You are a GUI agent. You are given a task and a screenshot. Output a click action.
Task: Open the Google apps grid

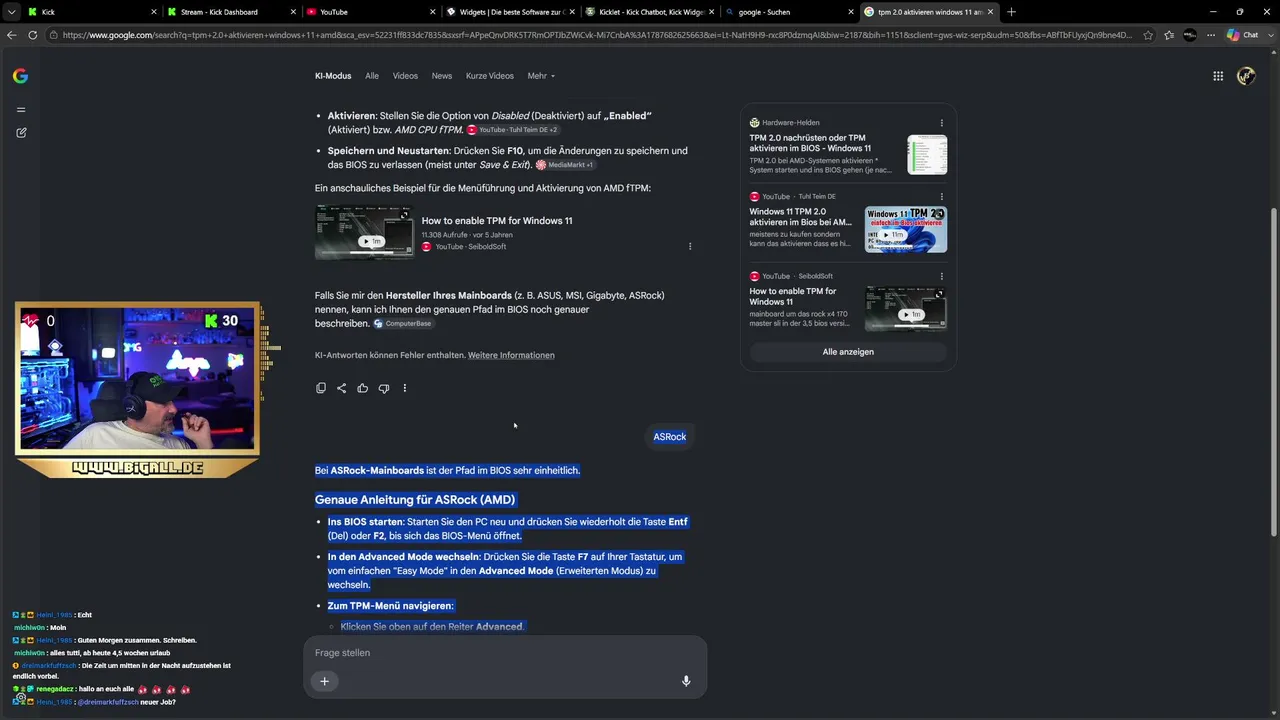(1218, 76)
